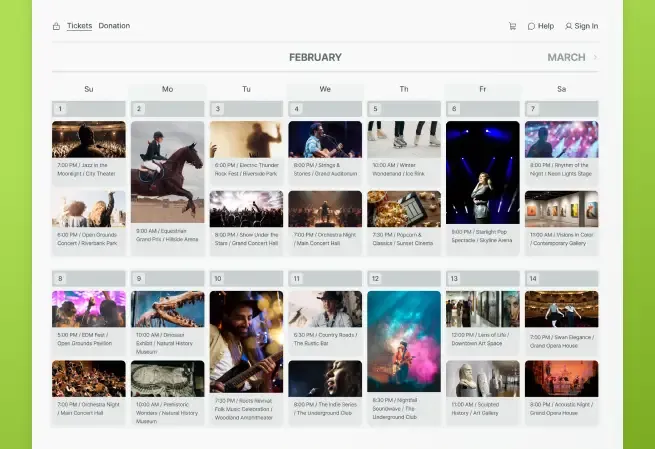Open Swan Elegance ballet thumbnail
The height and width of the screenshot is (449, 655).
pyautogui.click(x=561, y=309)
